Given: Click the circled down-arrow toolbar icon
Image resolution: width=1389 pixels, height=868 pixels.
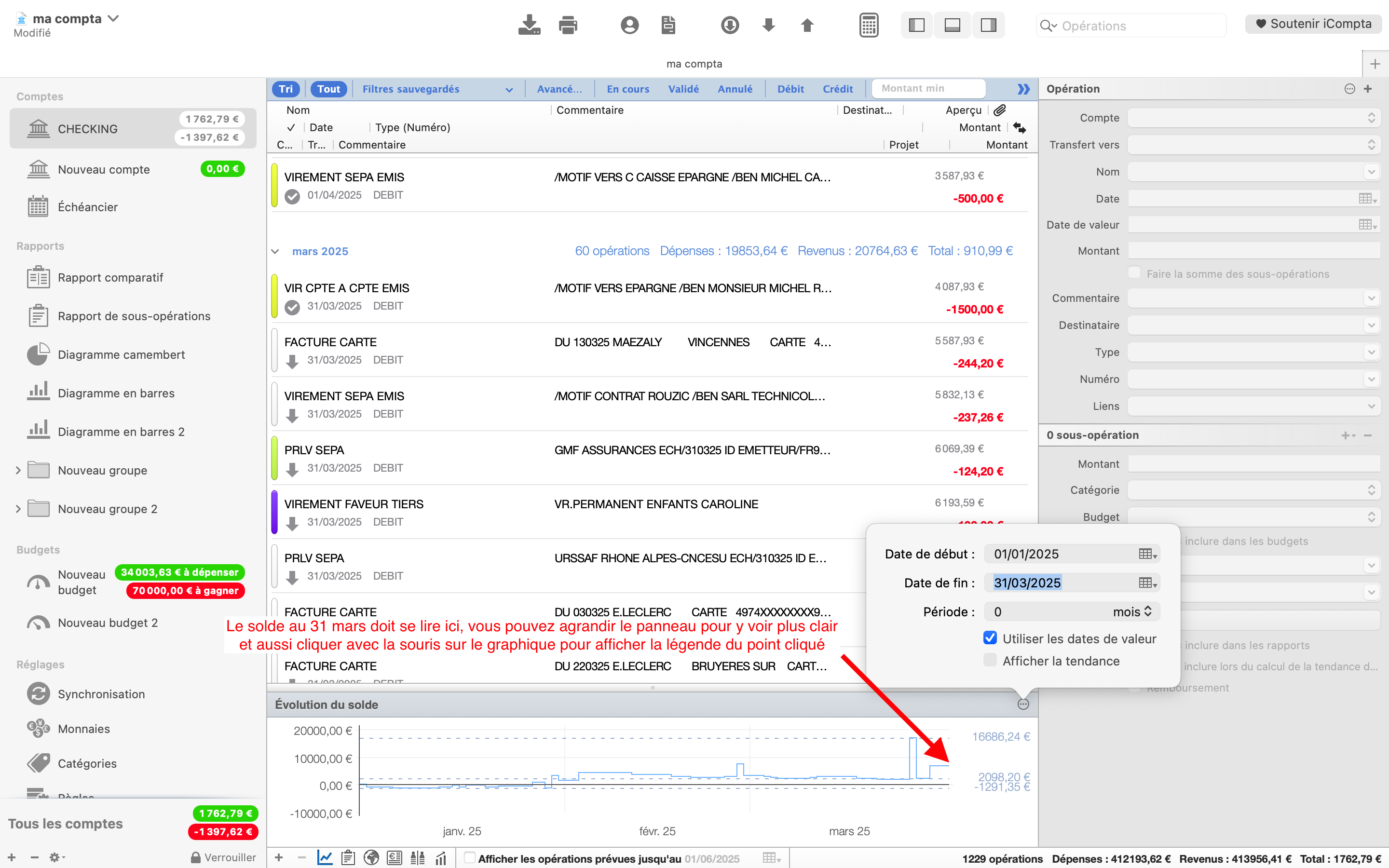Looking at the screenshot, I should click(x=730, y=25).
